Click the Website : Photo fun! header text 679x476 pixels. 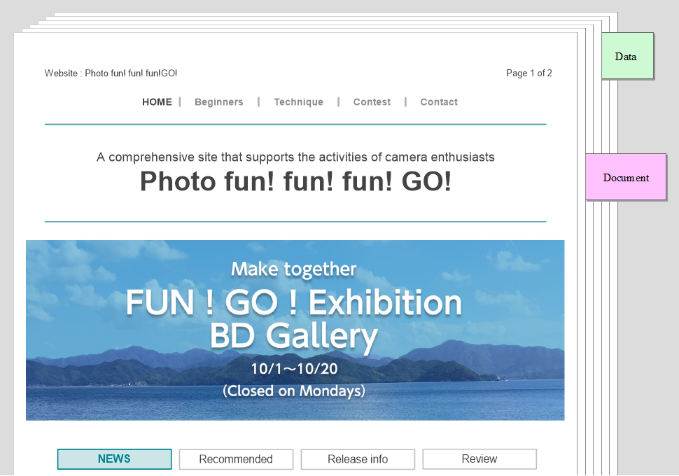pyautogui.click(x=111, y=73)
